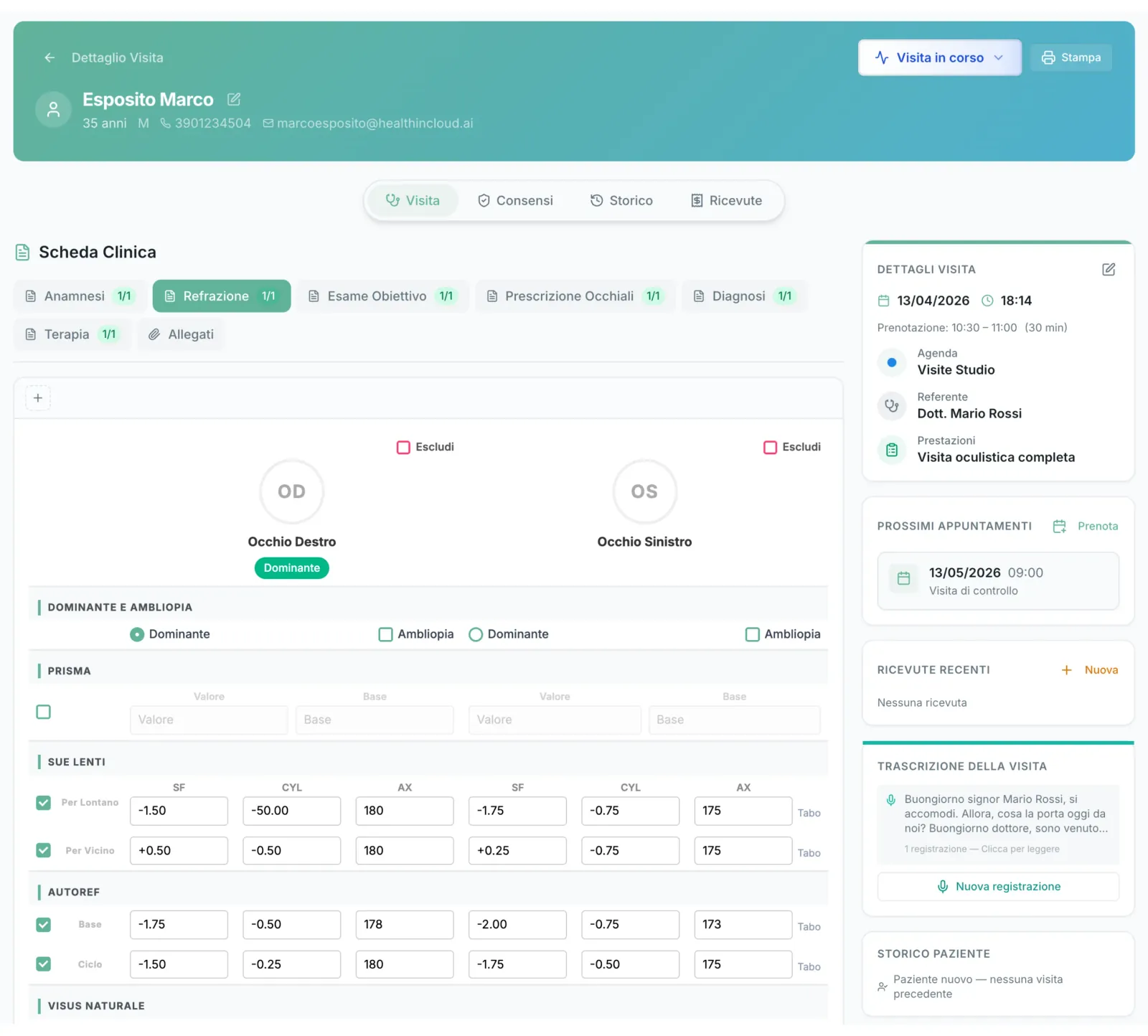Click Tabo link on Per Vicino row
Image resolution: width=1148 pixels, height=1036 pixels.
[x=809, y=853]
